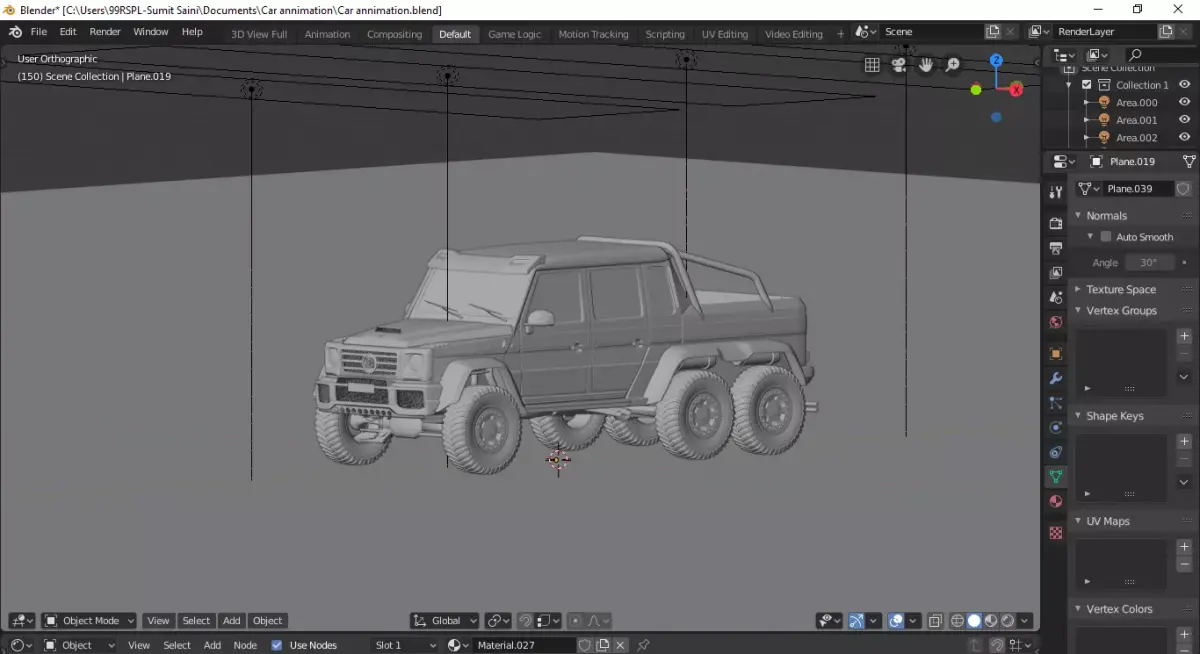Toggle Collection 1 exclude checkbox in outliner
Image resolution: width=1200 pixels, height=654 pixels.
tap(1087, 85)
